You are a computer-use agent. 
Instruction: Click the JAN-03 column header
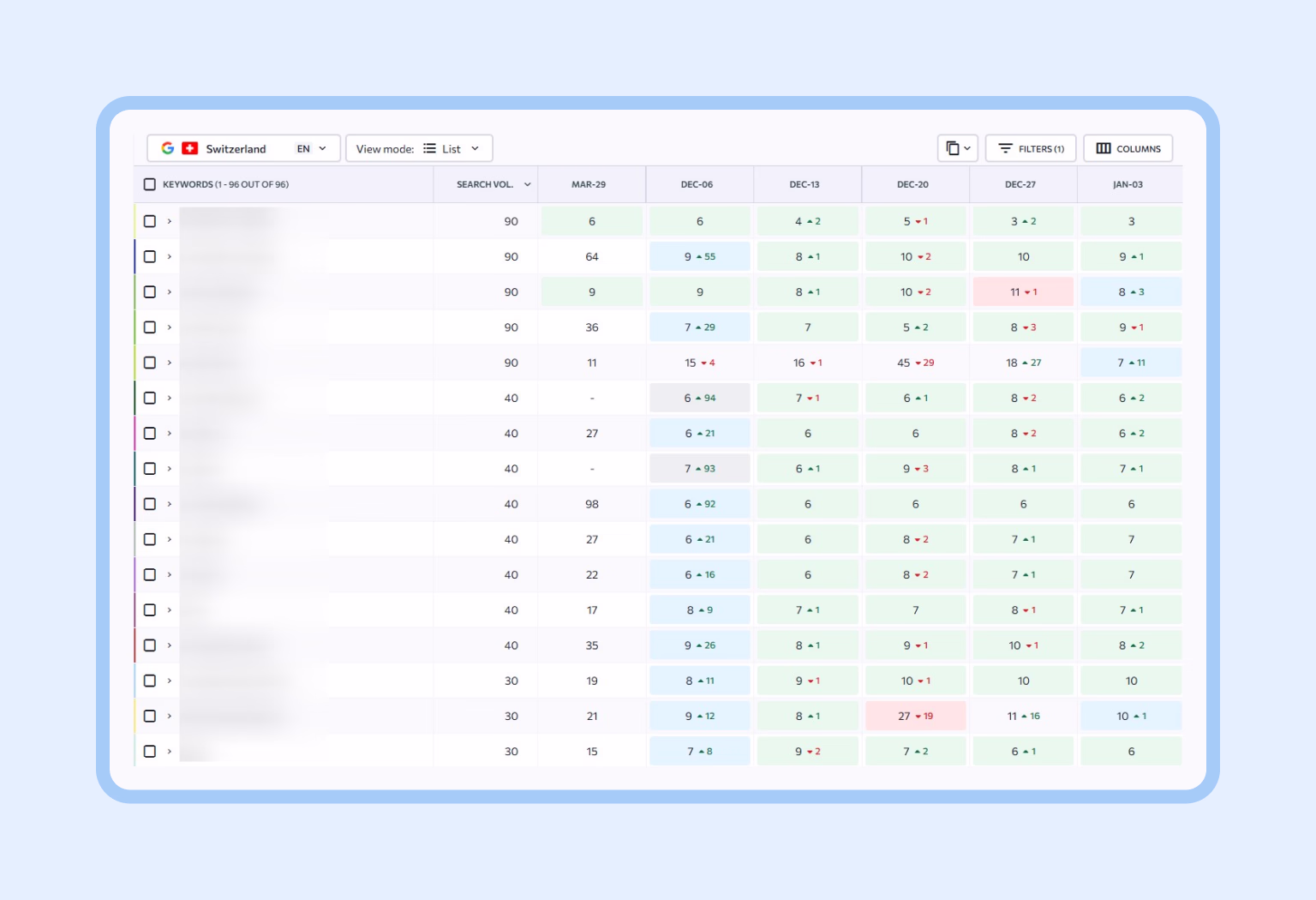(1128, 184)
